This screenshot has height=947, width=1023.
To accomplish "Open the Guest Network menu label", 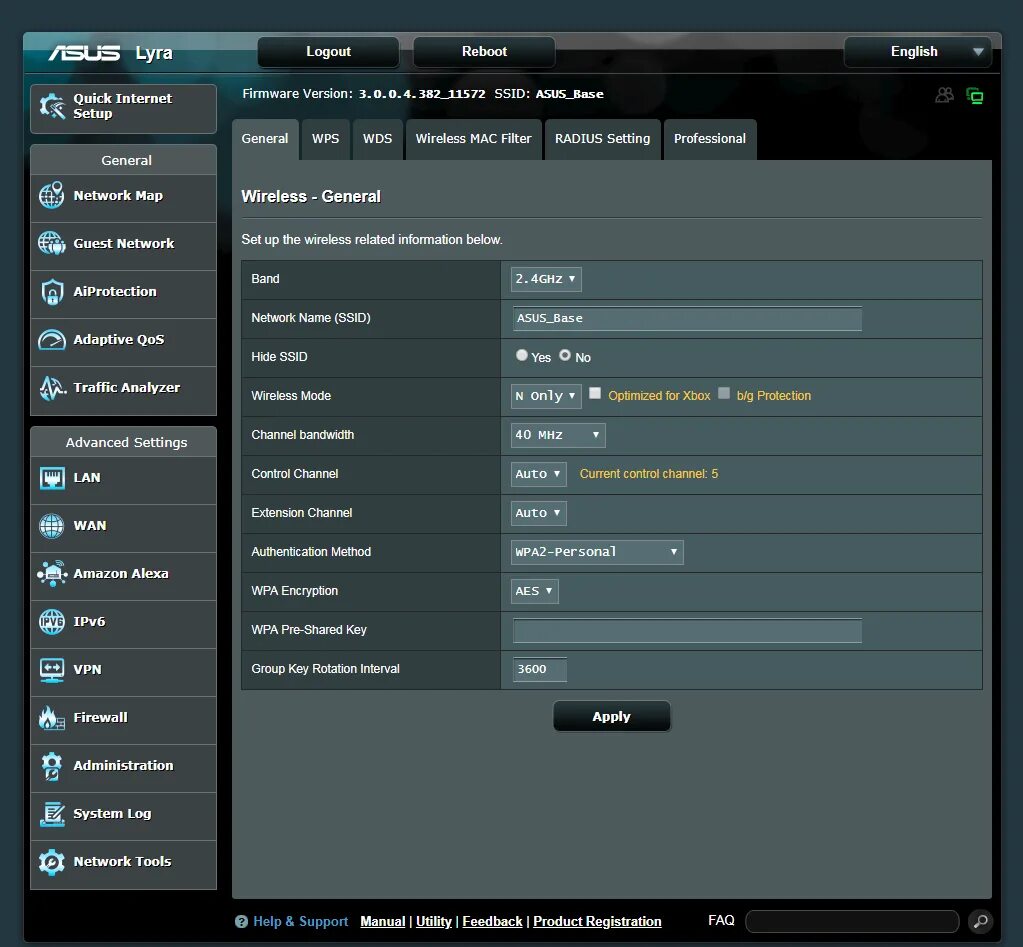I will pyautogui.click(x=123, y=243).
